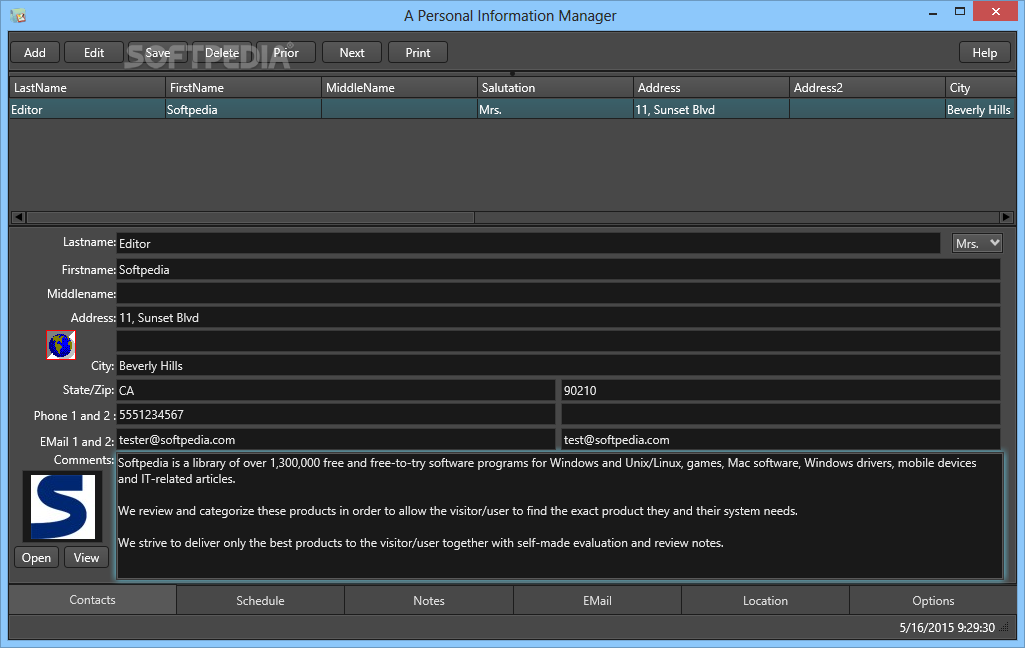Click the Save button

click(158, 52)
